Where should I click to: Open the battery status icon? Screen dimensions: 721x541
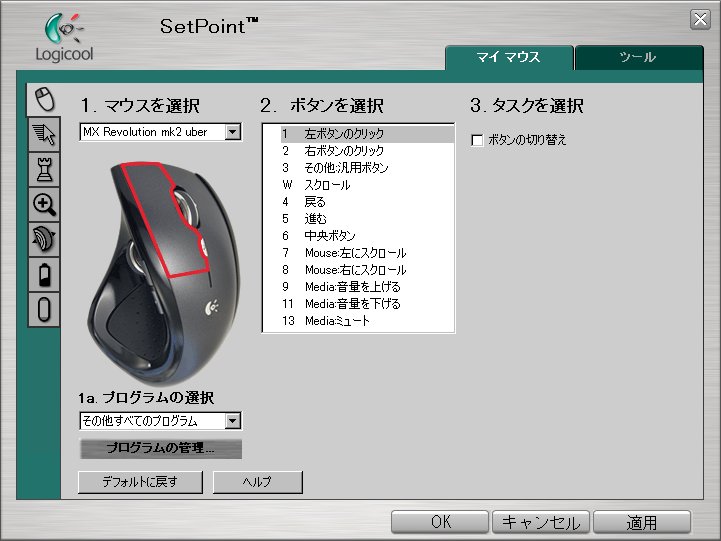(x=44, y=274)
